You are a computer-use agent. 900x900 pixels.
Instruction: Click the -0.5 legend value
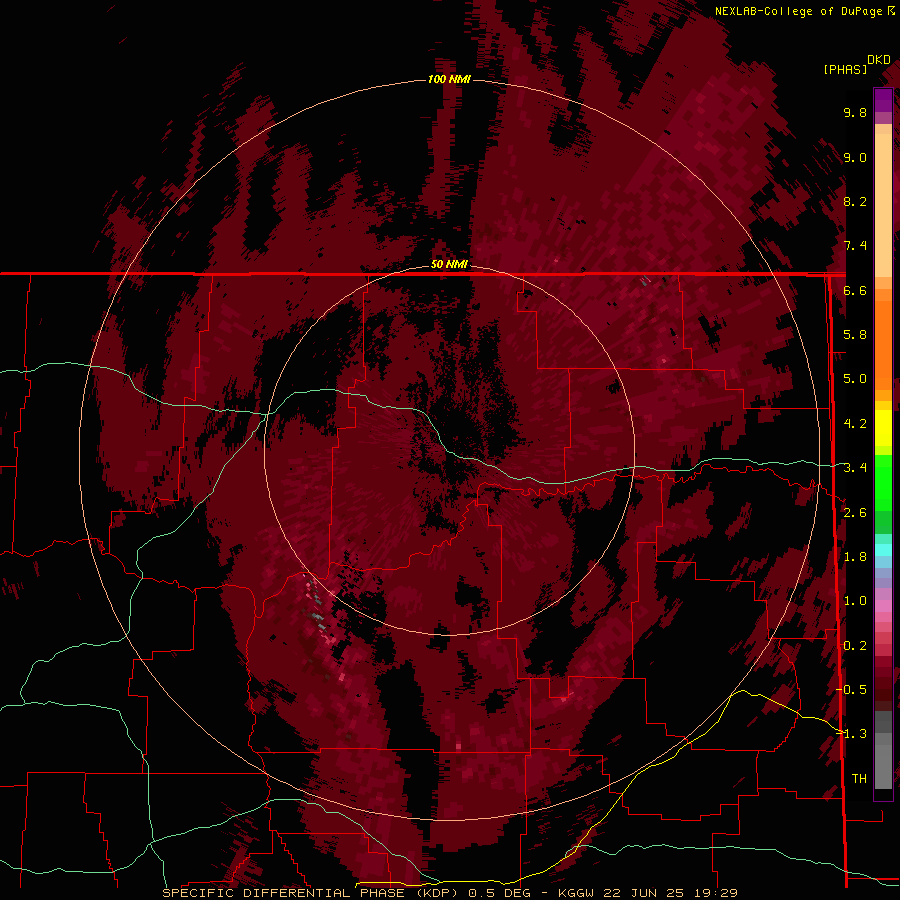pos(851,690)
